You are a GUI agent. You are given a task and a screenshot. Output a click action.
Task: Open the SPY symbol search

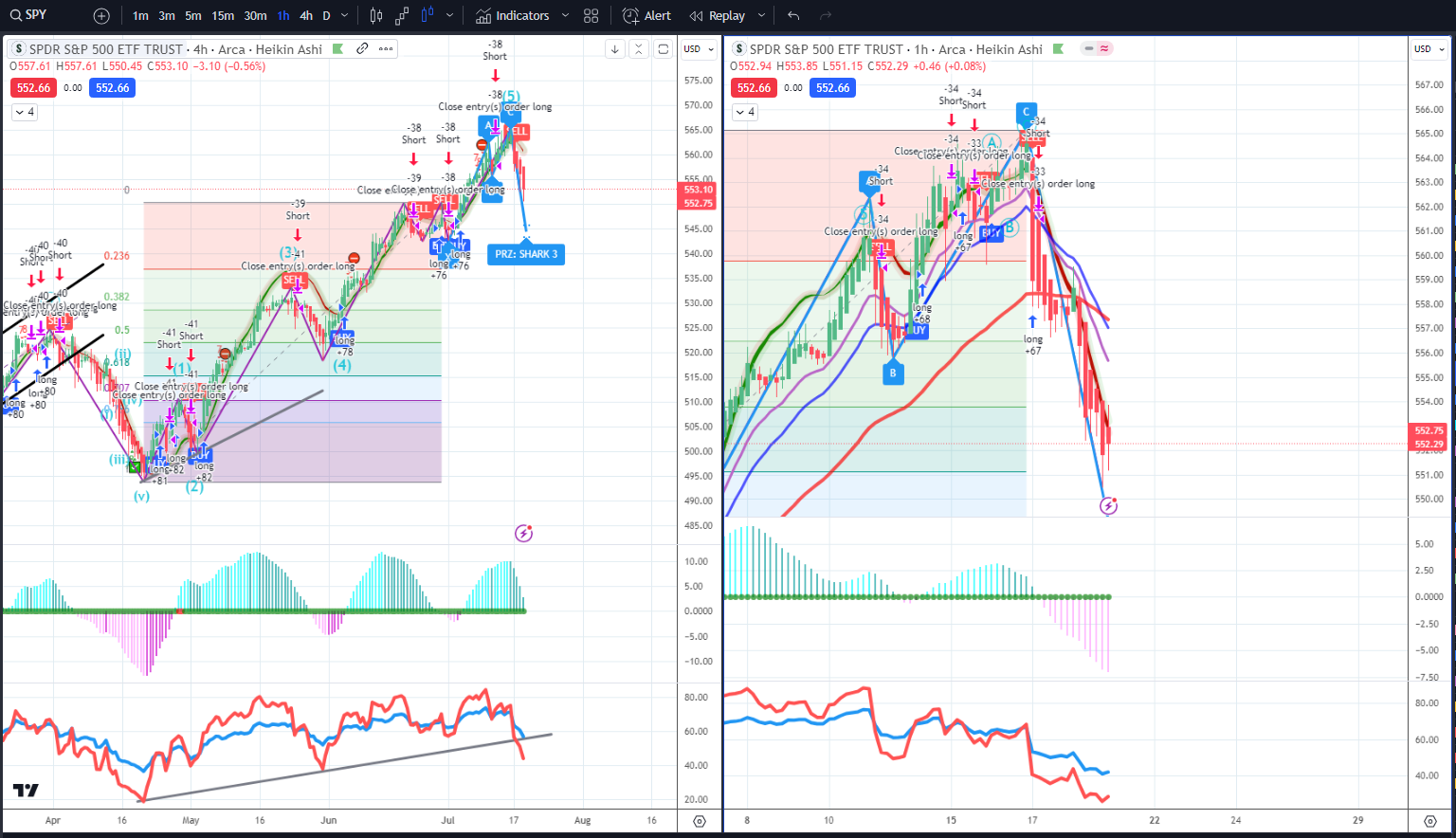28,15
